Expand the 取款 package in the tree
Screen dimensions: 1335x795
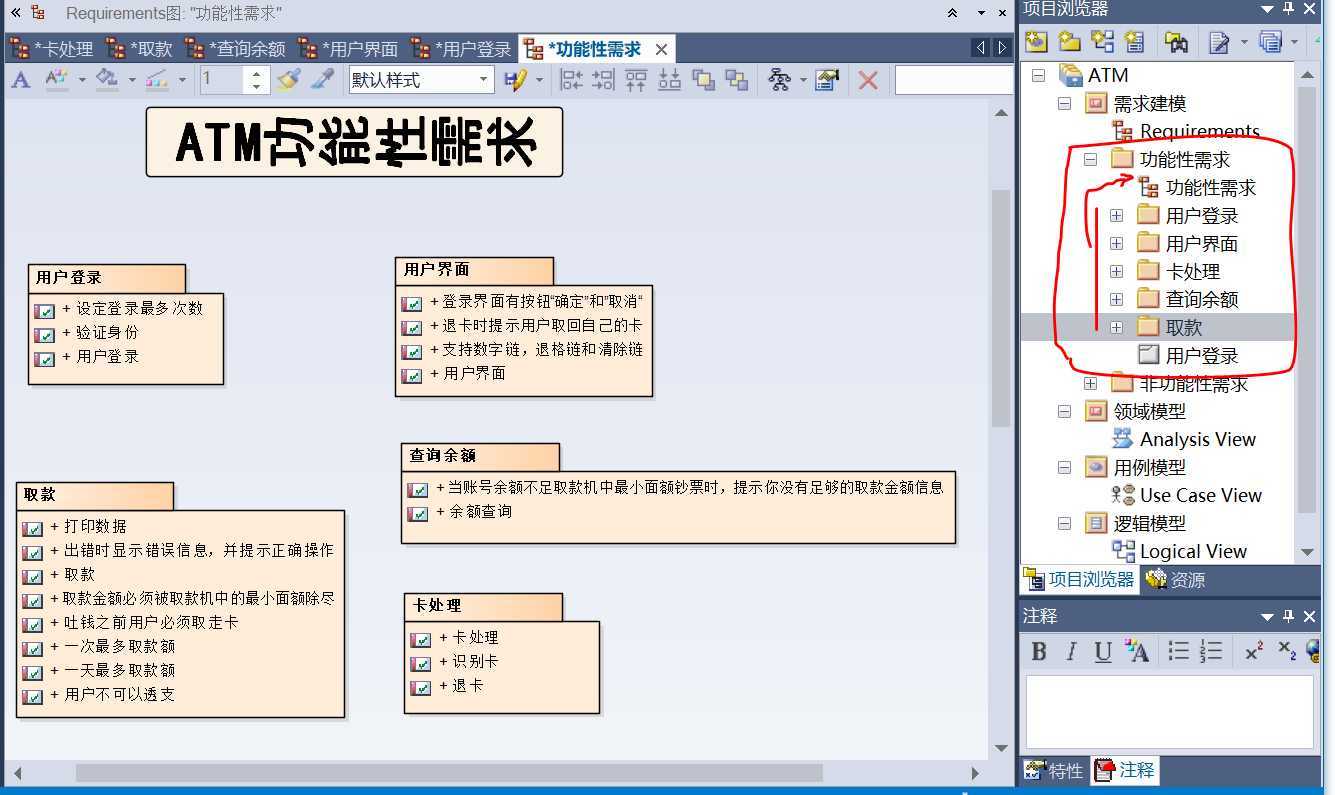pyautogui.click(x=1116, y=327)
